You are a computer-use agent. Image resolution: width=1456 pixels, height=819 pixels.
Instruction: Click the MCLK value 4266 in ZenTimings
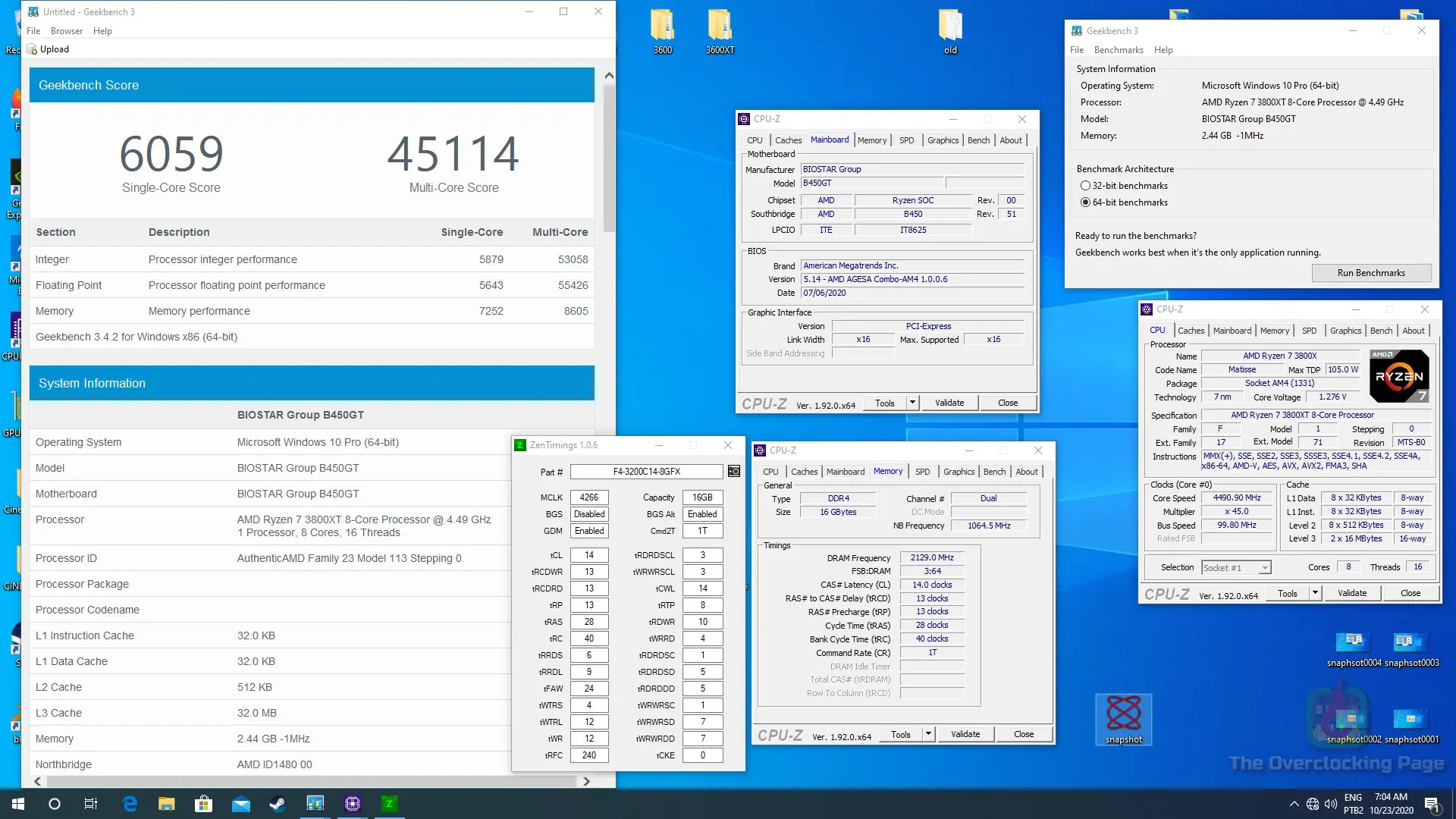pos(589,497)
